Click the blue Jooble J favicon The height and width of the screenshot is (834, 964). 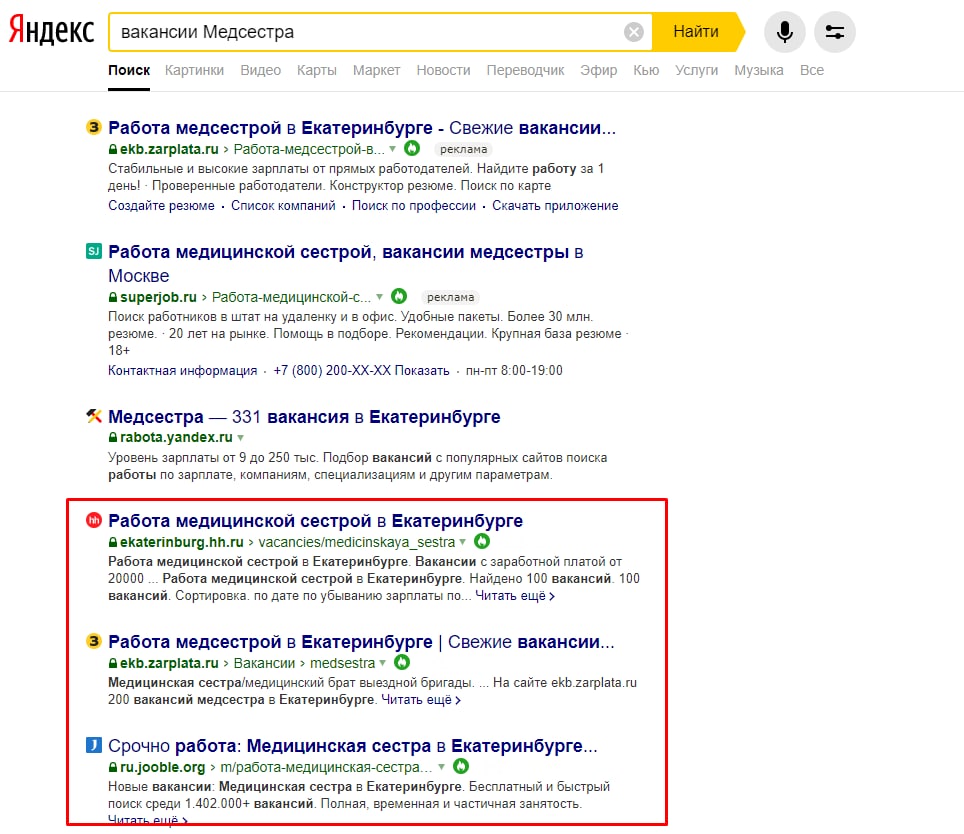point(93,745)
